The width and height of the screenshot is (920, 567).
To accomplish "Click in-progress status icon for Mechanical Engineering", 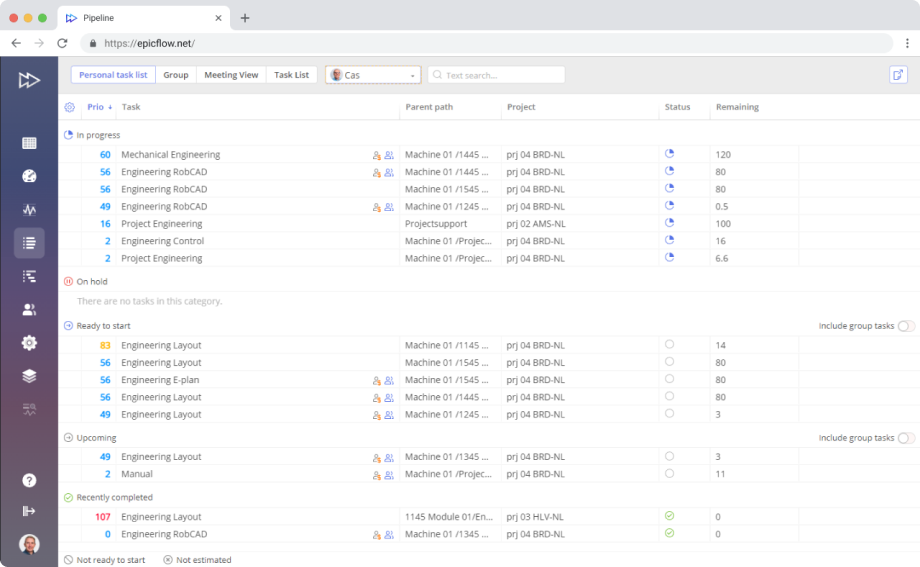I will tap(669, 154).
